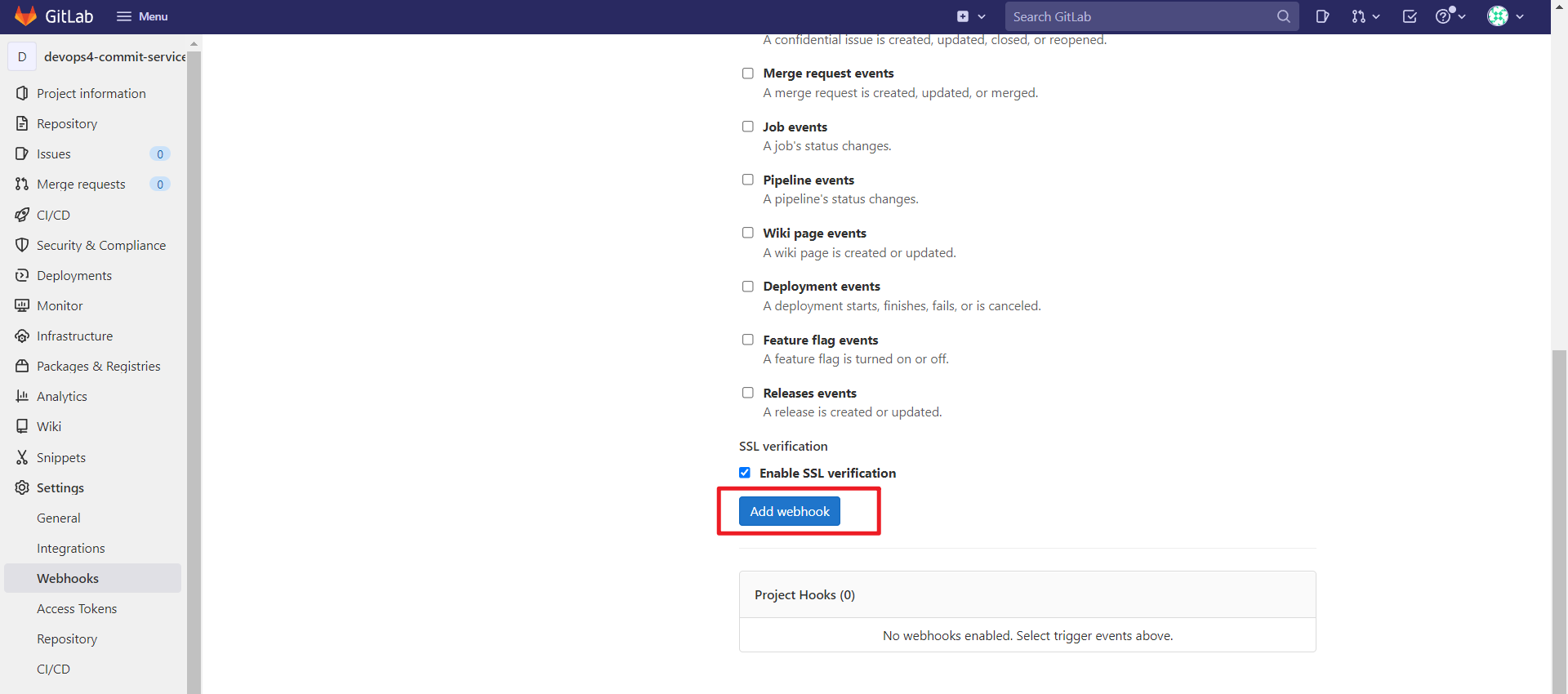Open merge requests dropdown in top bar
Viewport: 1568px width, 694px height.
click(1365, 16)
